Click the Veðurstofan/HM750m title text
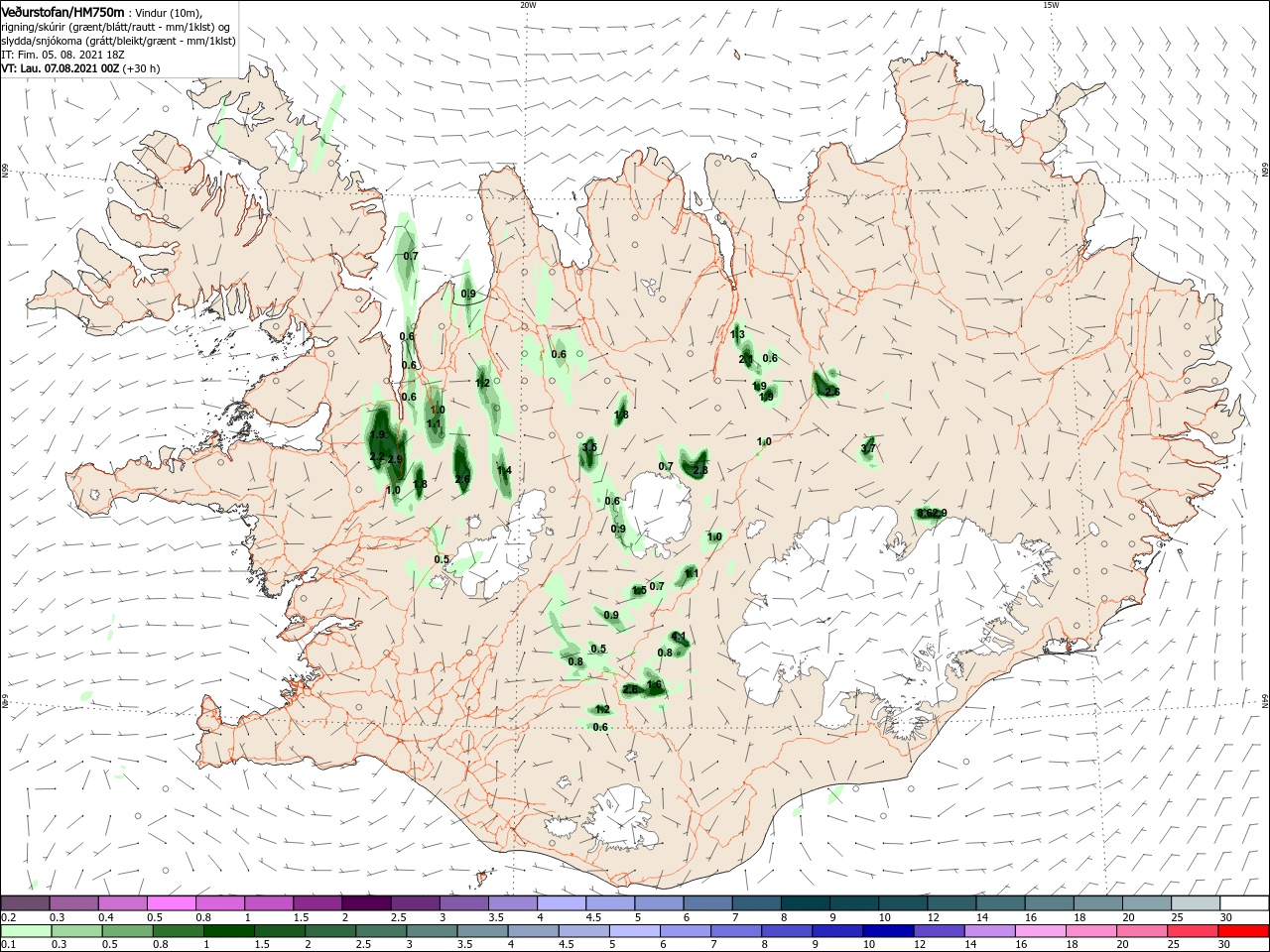 click(x=63, y=11)
